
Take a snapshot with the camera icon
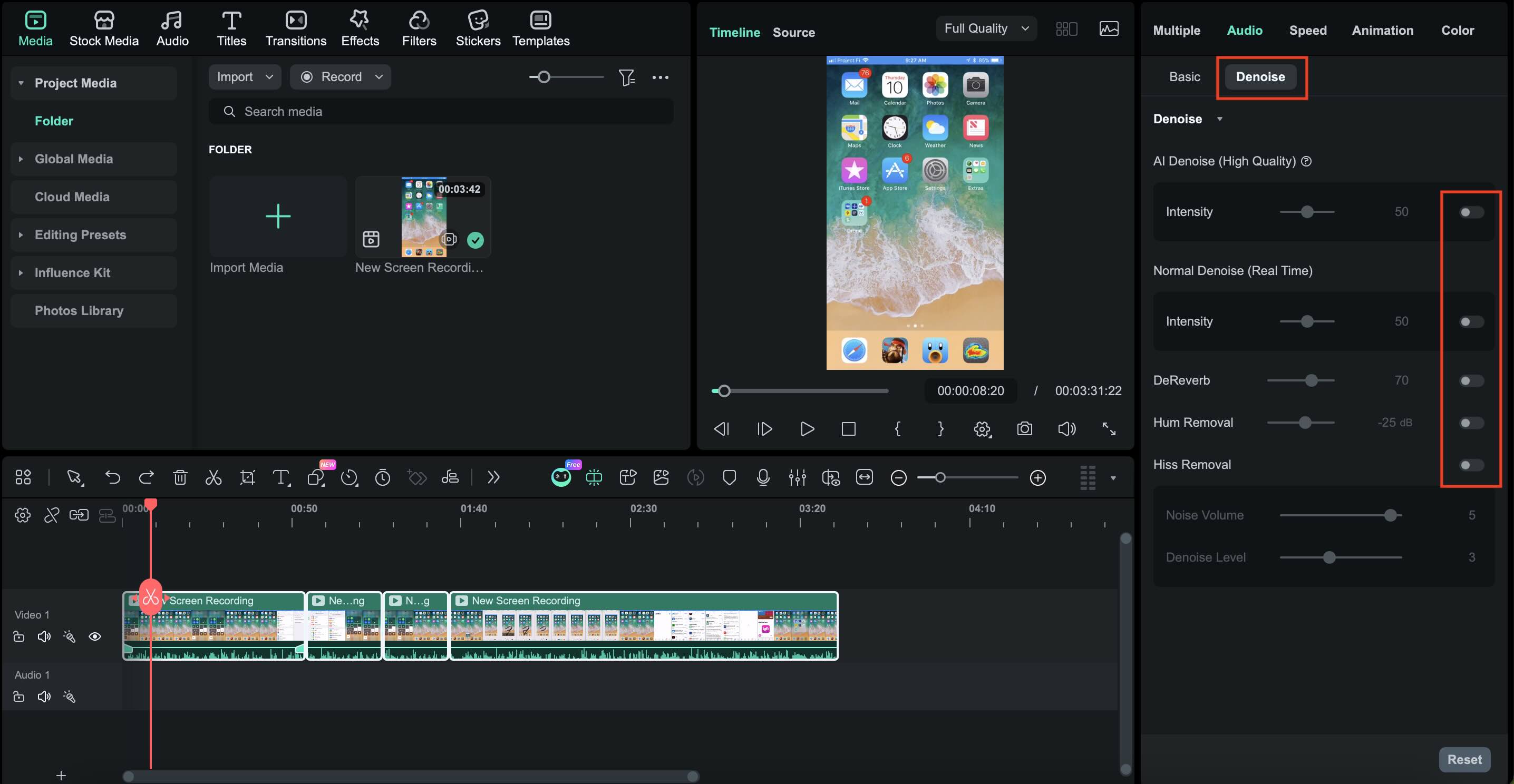coord(1024,429)
